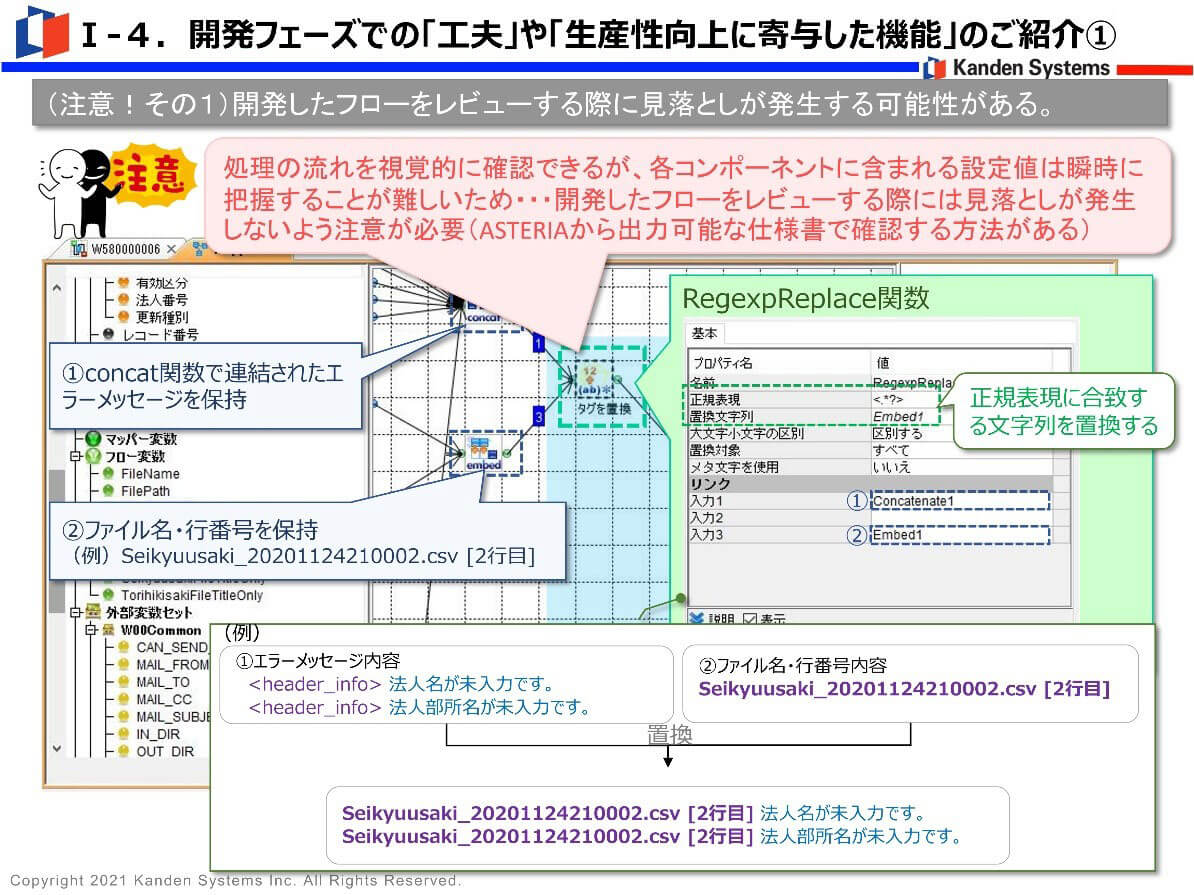Click the yellow icon beside MAIL_FROM
The height and width of the screenshot is (895, 1194).
point(123,664)
